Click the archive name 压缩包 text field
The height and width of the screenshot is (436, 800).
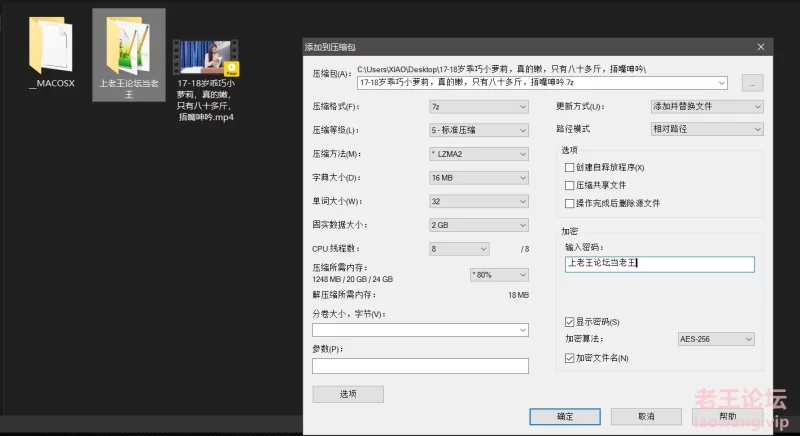point(542,83)
